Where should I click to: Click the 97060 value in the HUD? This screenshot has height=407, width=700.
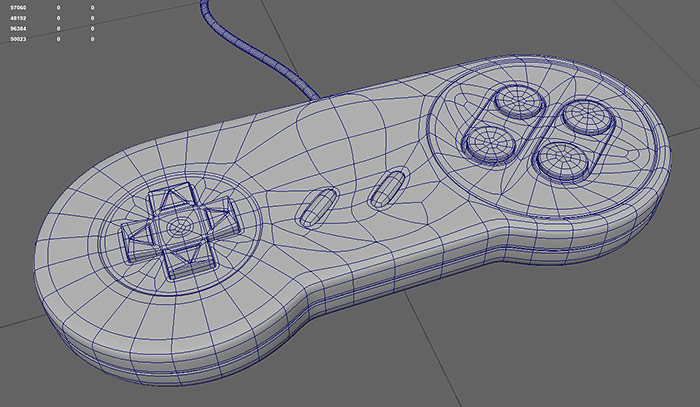(x=18, y=8)
